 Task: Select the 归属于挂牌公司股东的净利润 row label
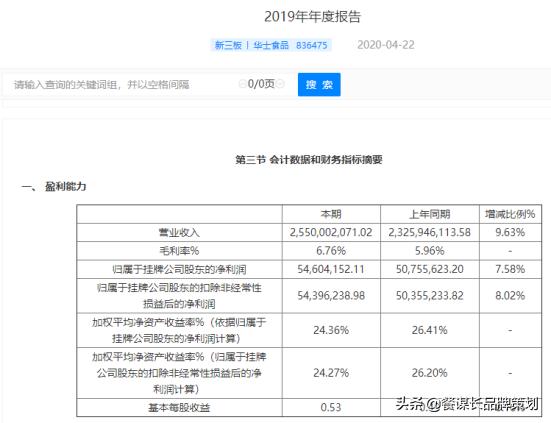179,269
